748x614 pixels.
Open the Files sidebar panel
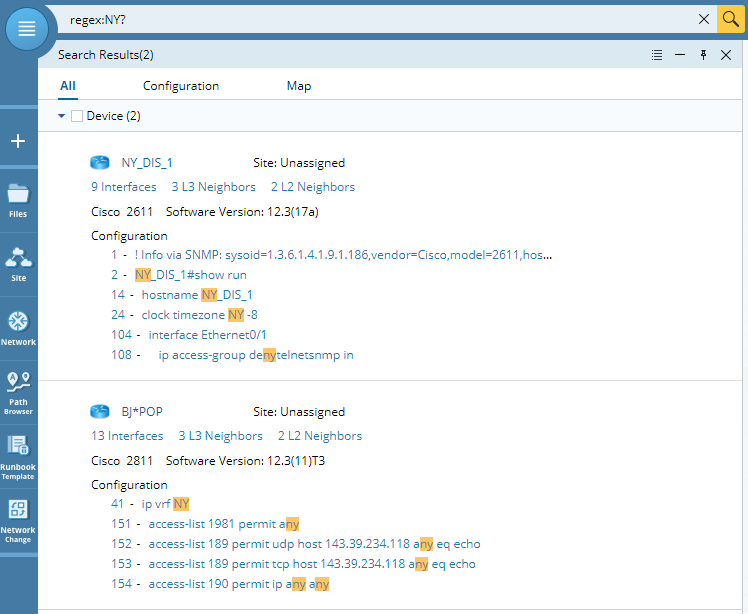coord(18,201)
